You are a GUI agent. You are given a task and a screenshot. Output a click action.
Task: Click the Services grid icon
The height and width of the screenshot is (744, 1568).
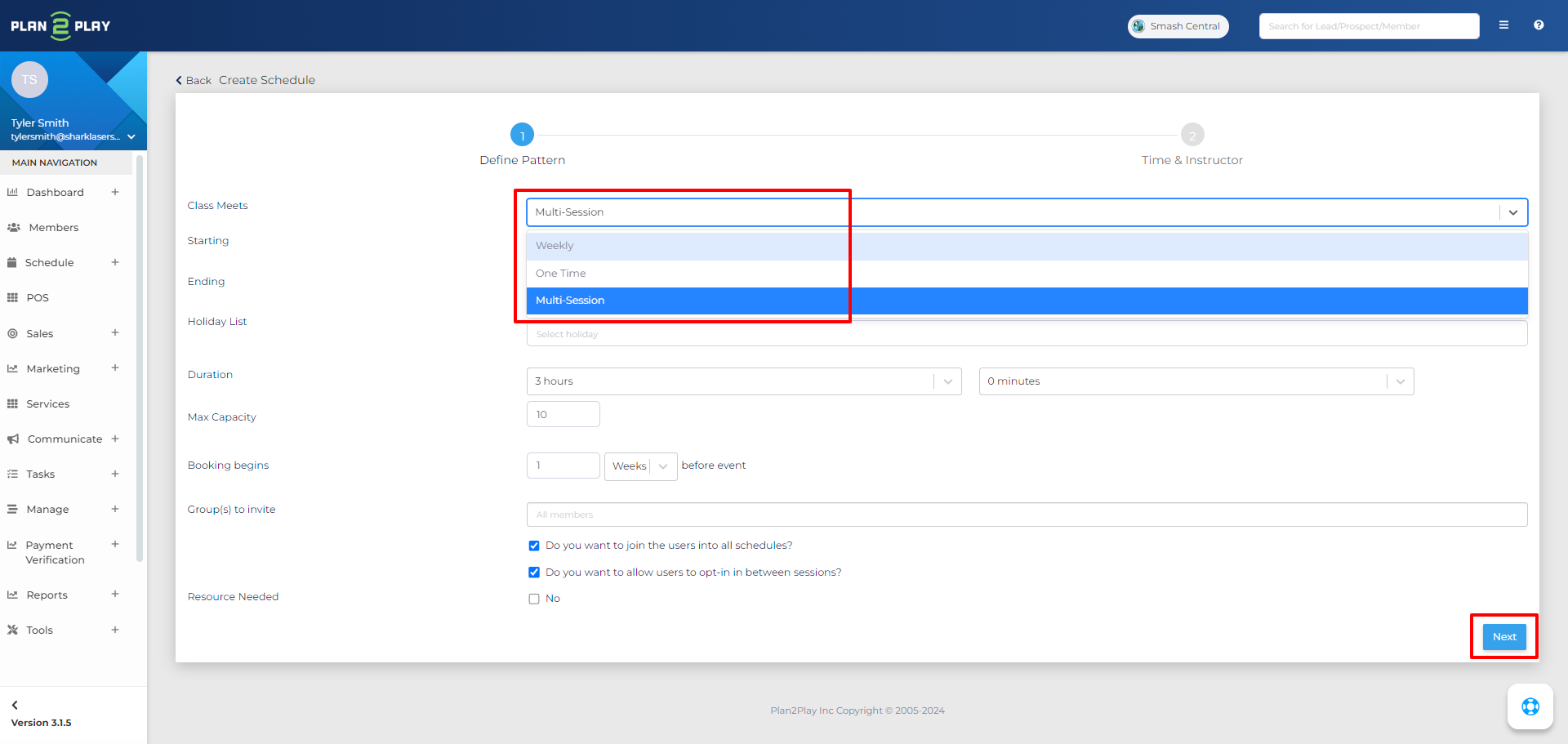pos(12,403)
